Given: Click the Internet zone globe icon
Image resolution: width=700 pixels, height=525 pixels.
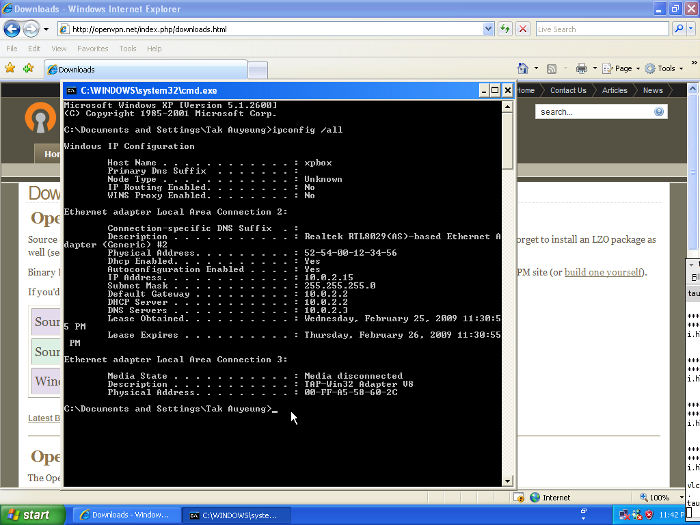Looking at the screenshot, I should (535, 497).
